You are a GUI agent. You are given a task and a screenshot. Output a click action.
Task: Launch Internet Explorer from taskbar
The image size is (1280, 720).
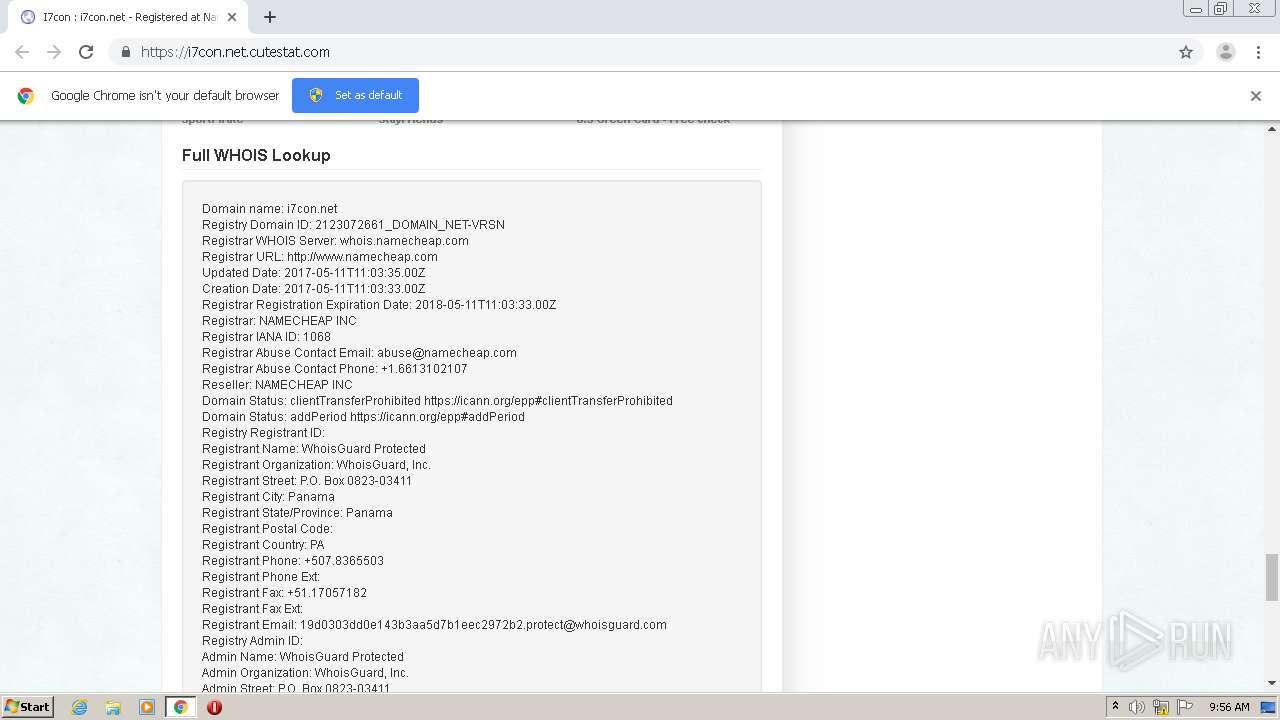(x=79, y=707)
